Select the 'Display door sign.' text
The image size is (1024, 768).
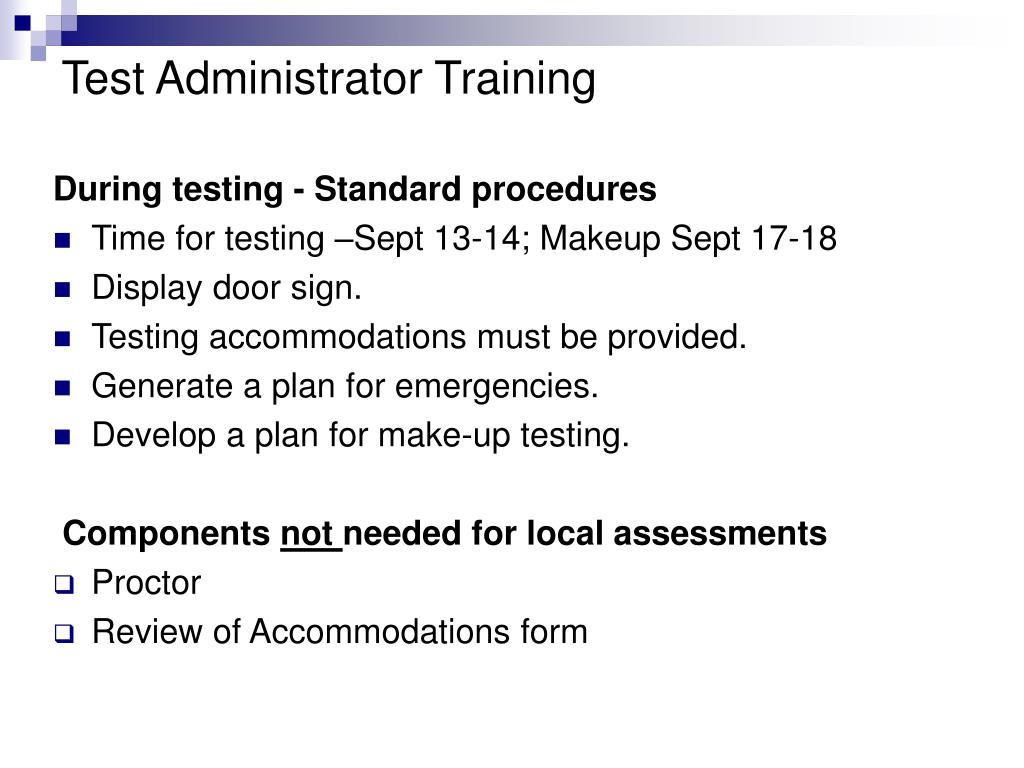227,288
